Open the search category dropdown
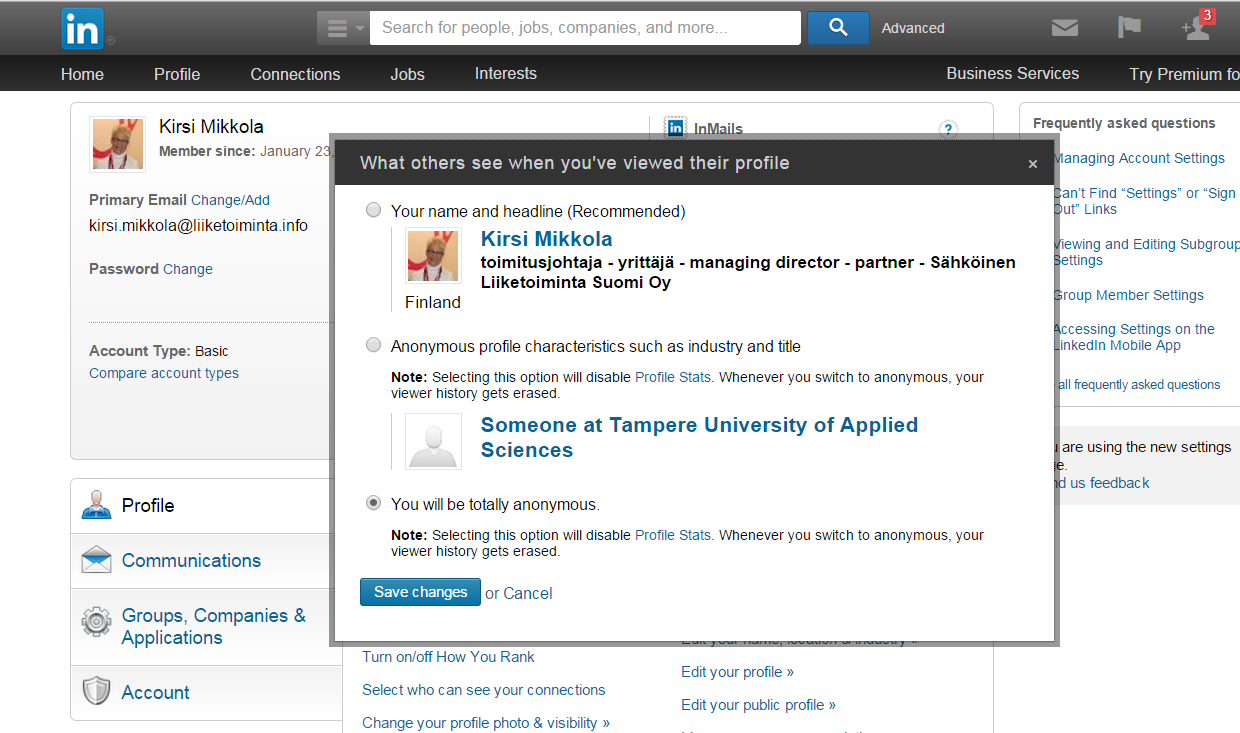 coord(344,28)
